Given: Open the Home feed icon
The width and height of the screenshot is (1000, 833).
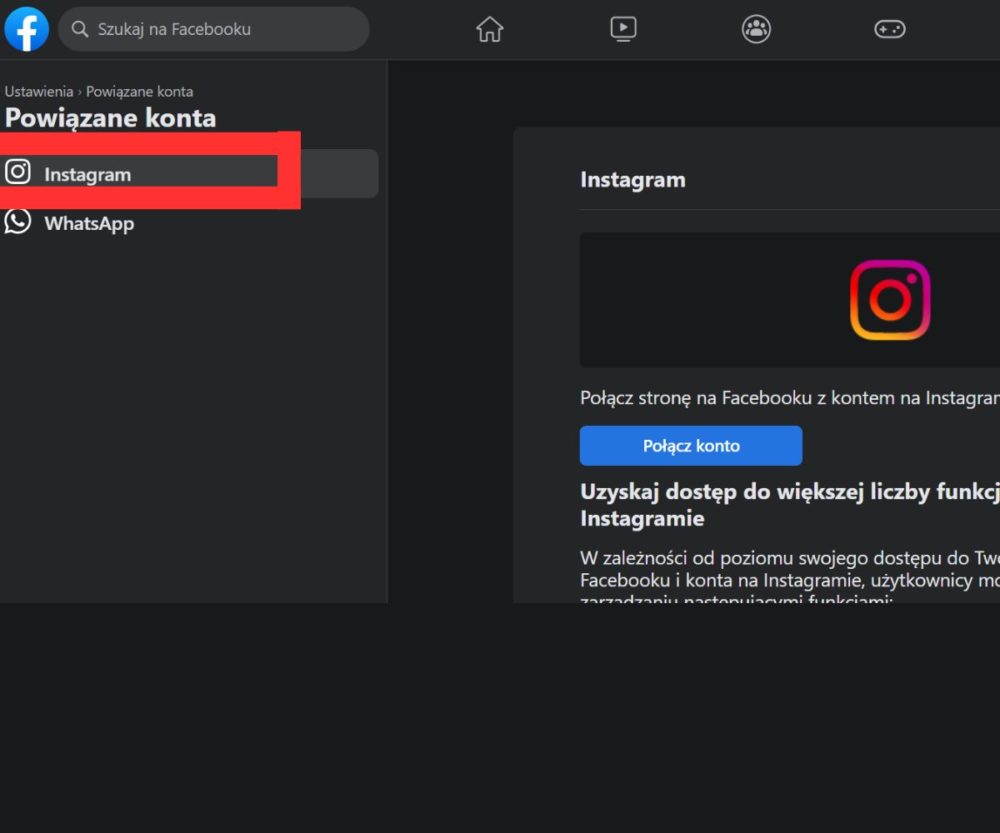Looking at the screenshot, I should click(490, 29).
